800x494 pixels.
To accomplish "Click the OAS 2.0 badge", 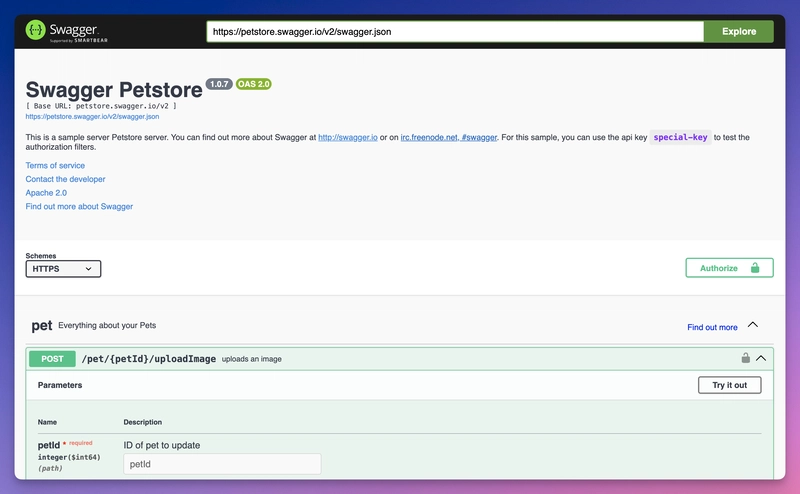I will [254, 84].
